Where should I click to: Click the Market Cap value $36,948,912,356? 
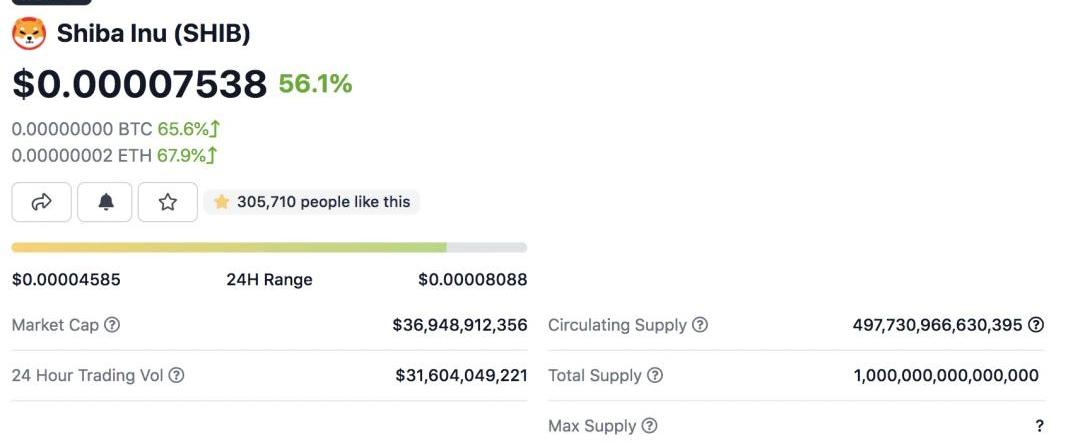460,325
